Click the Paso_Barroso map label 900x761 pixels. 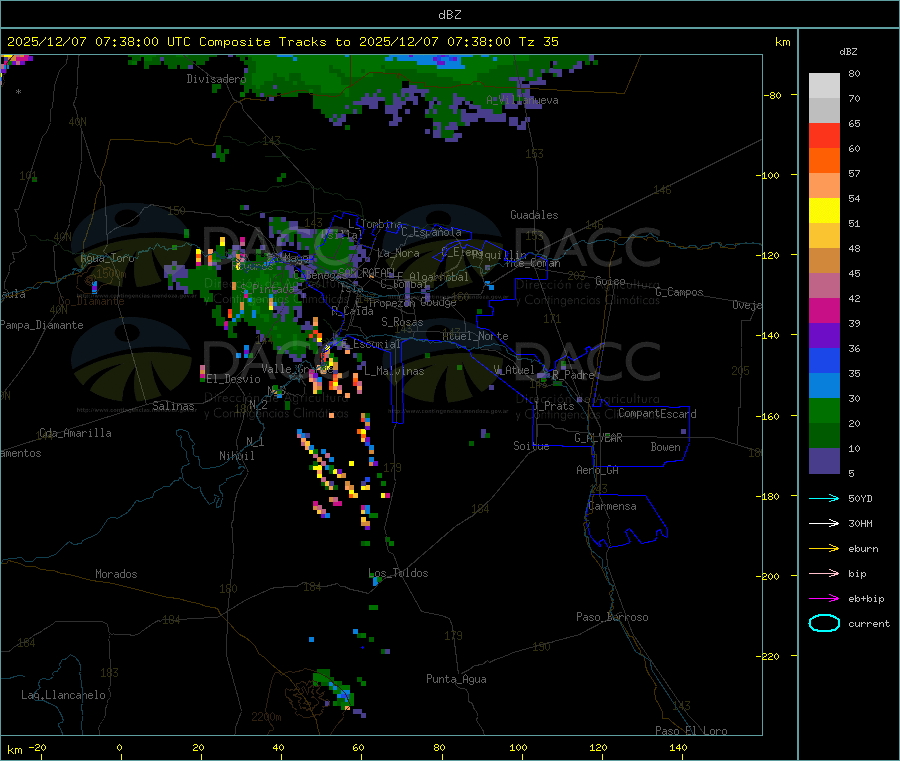point(612,617)
